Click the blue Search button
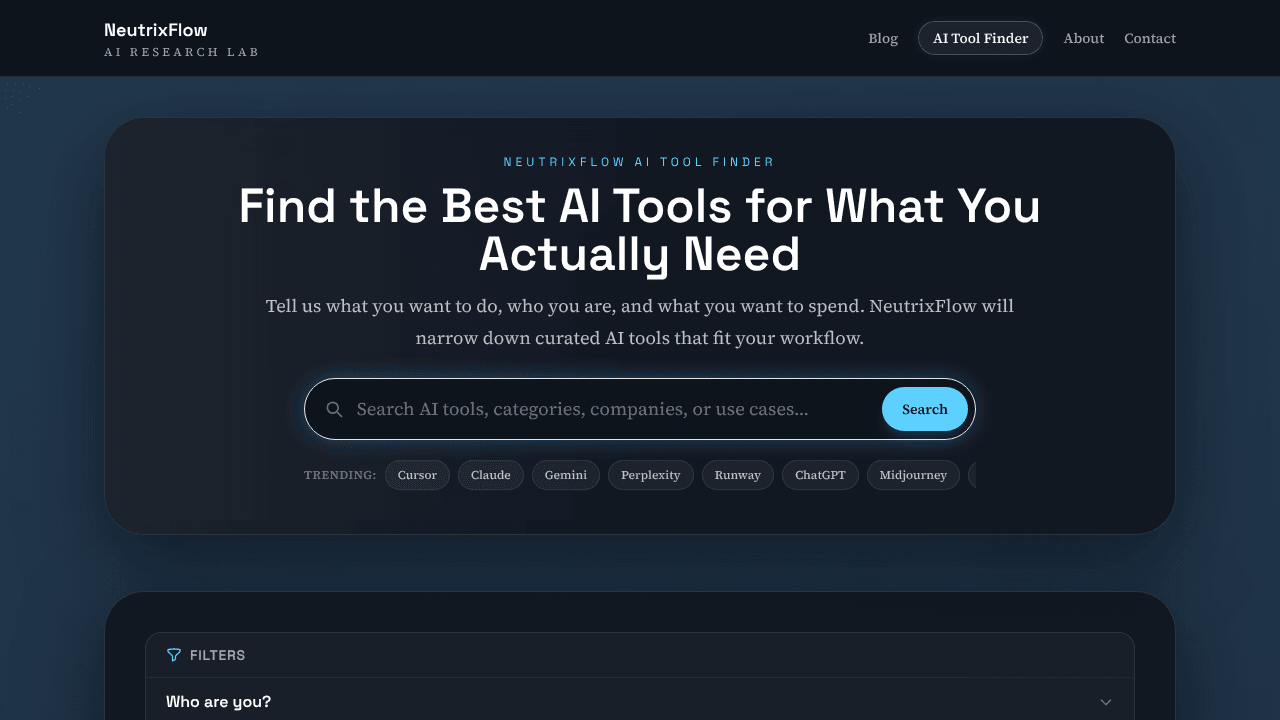This screenshot has height=720, width=1280. coord(925,409)
